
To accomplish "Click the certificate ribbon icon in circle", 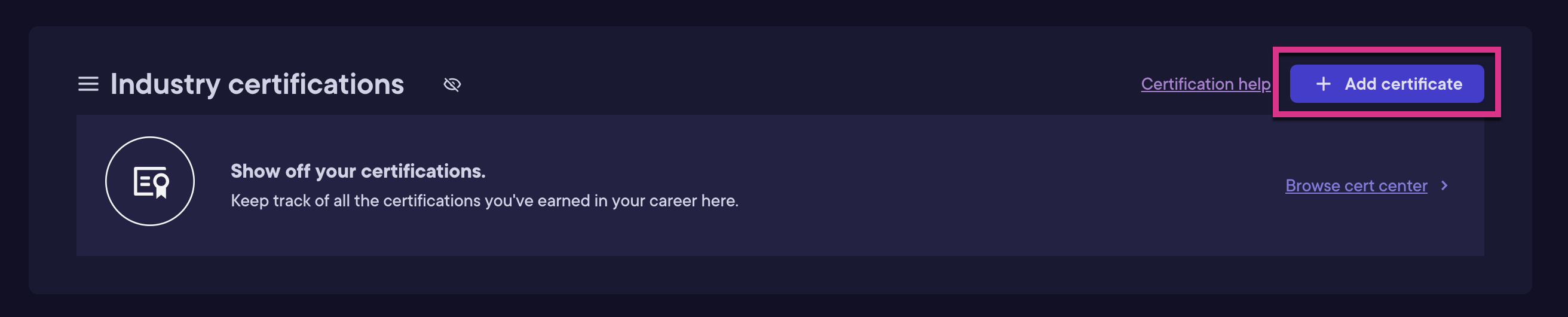I will (151, 182).
